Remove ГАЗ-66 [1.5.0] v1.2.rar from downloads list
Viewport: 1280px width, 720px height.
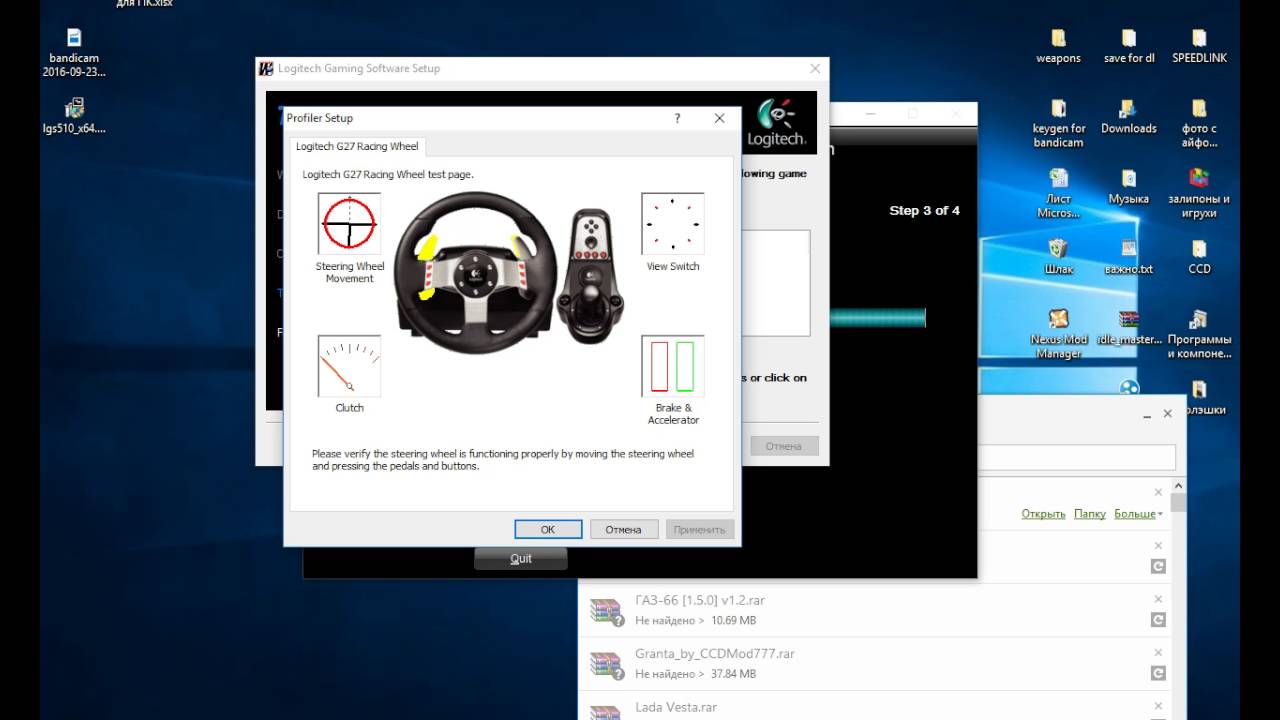1158,599
